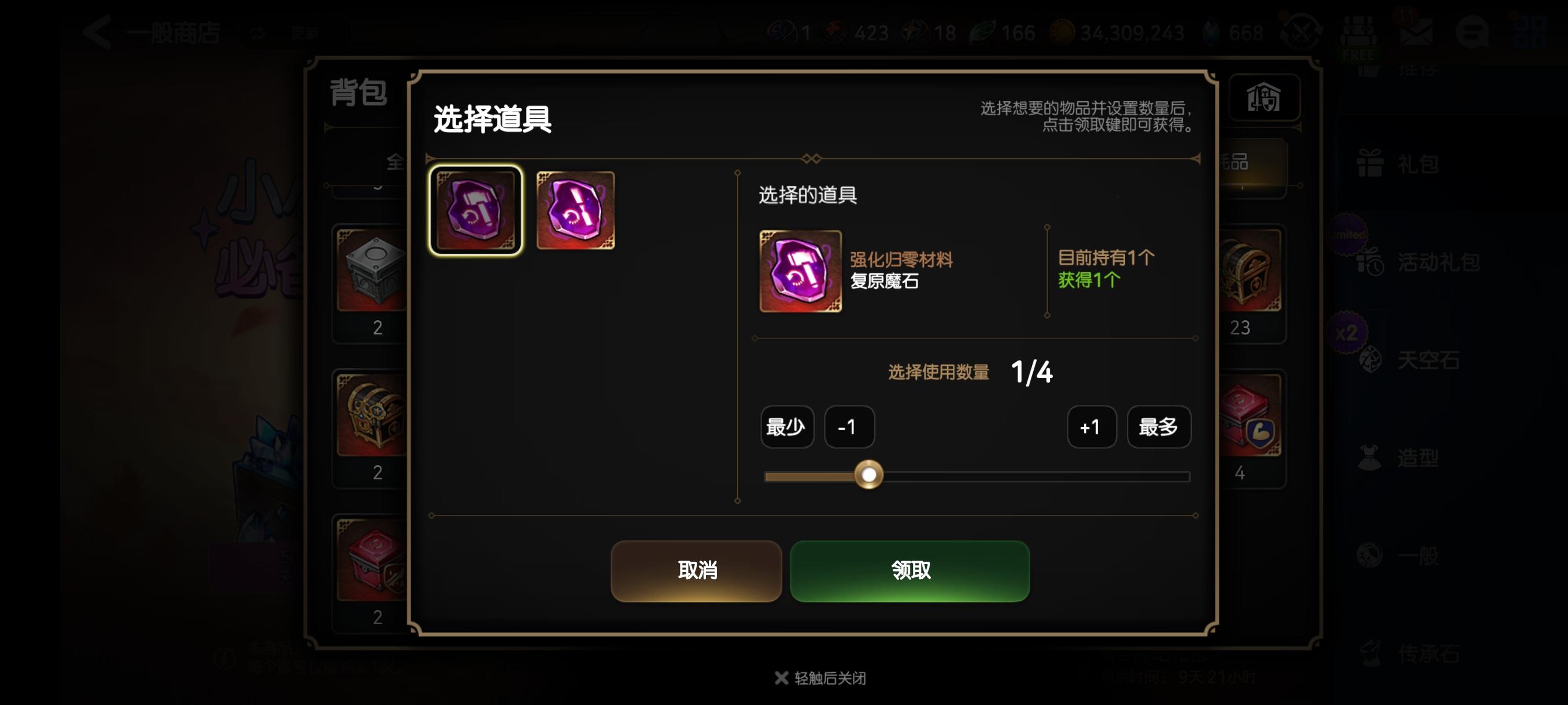Open the FREE gift icon in the top bar
The image size is (1568, 705).
(x=1359, y=36)
